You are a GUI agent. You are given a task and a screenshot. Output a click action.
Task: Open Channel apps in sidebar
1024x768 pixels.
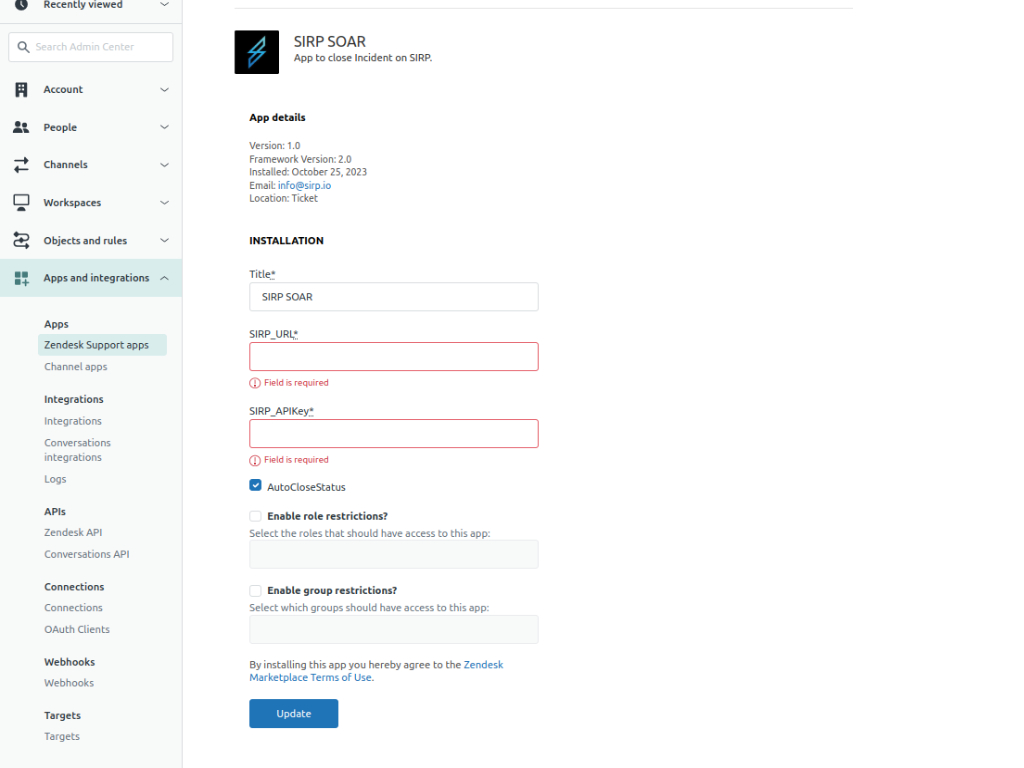pyautogui.click(x=76, y=367)
